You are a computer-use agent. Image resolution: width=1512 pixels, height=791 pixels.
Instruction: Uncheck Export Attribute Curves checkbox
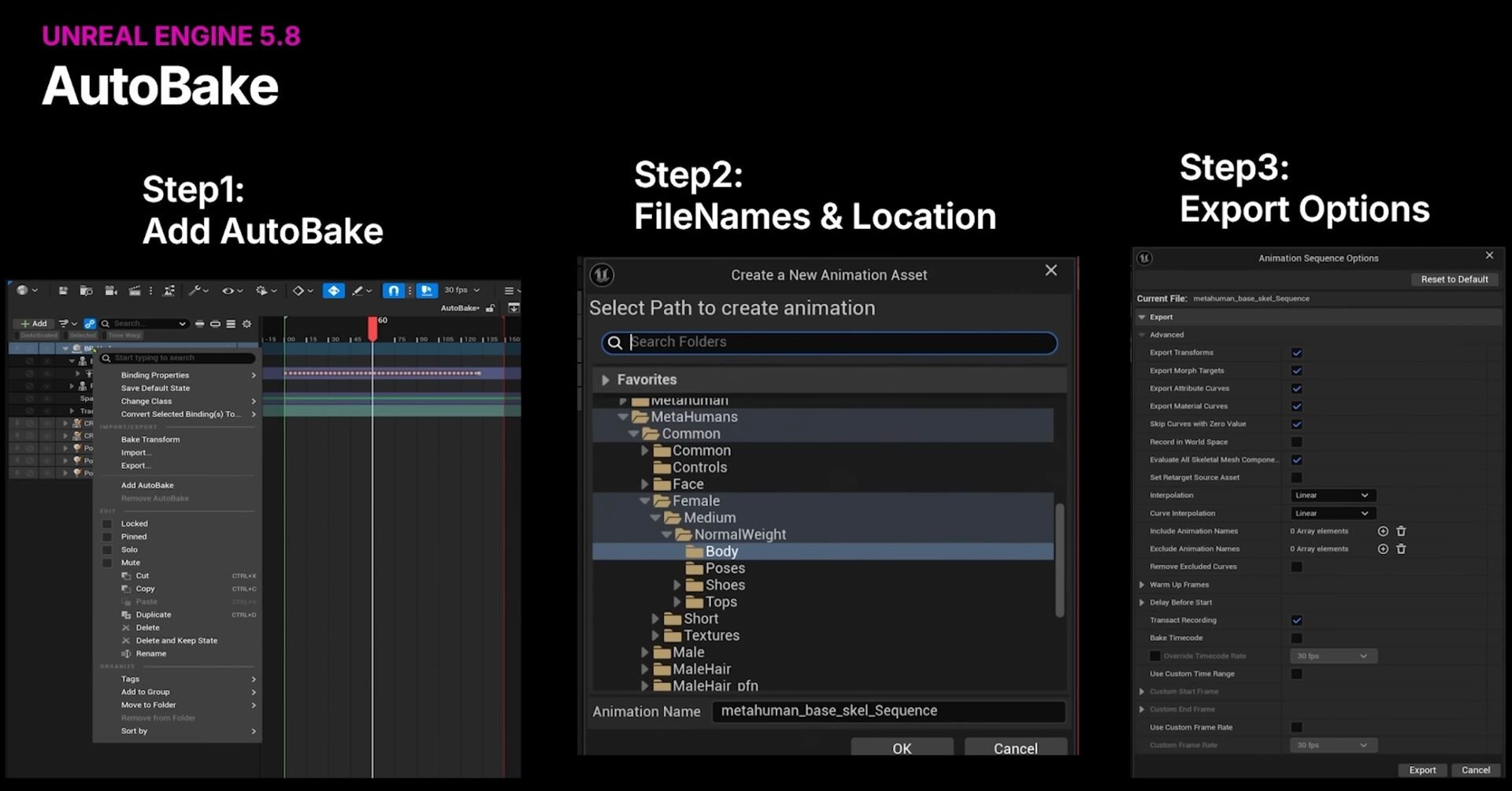(x=1297, y=389)
